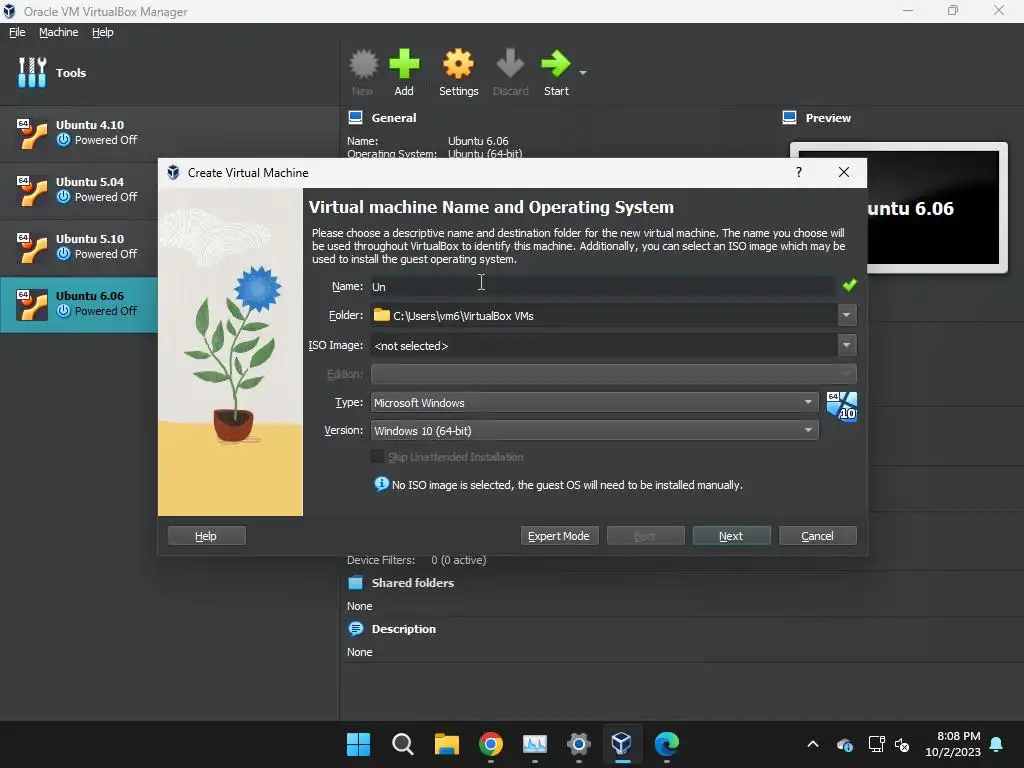Click the Windows 10 OS type icon
The height and width of the screenshot is (768, 1024).
842,407
